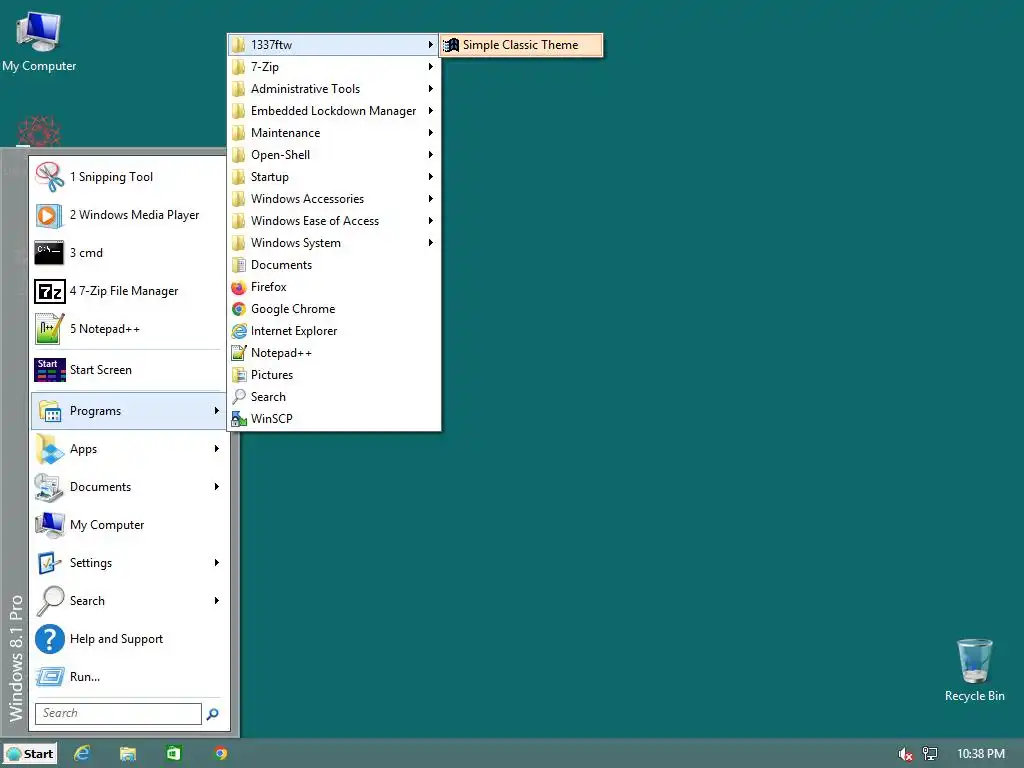
Task: Click the Maintenance label text
Action: (x=285, y=133)
